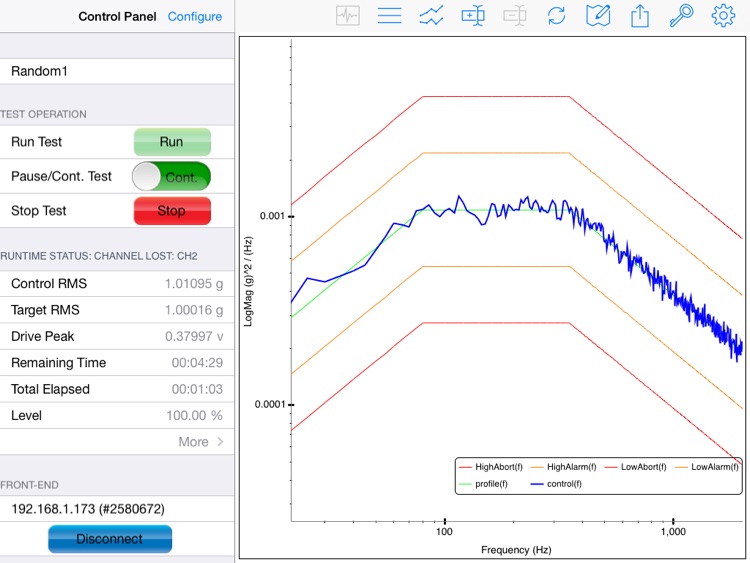This screenshot has width=750, height=563.
Task: Click the remove cursor icon
Action: pyautogui.click(x=515, y=16)
